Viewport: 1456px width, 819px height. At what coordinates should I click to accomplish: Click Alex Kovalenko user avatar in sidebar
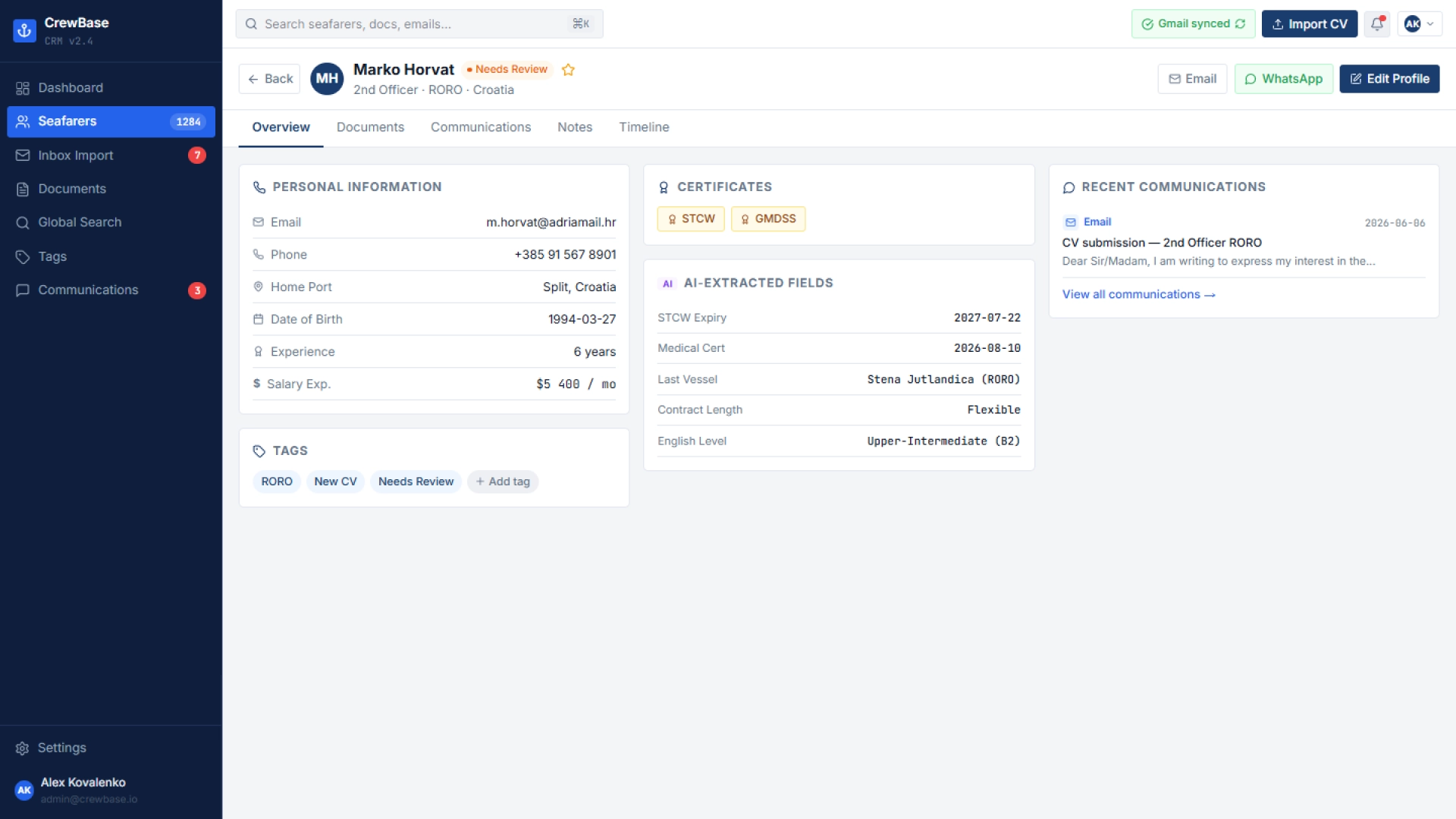[x=24, y=790]
